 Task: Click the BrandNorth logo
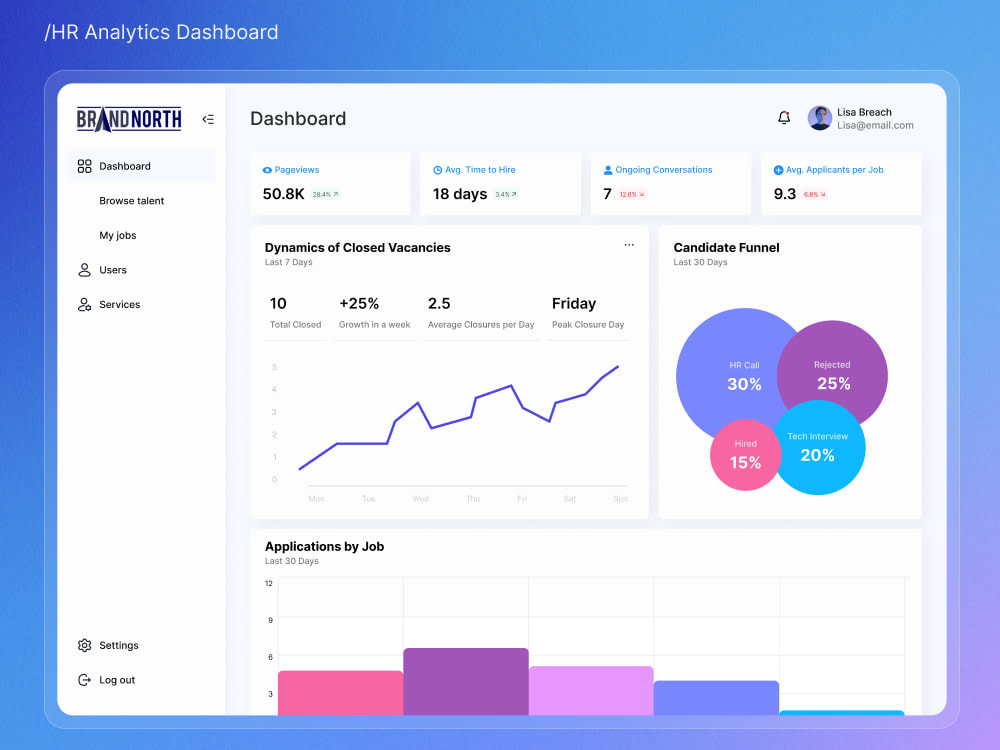tap(129, 119)
